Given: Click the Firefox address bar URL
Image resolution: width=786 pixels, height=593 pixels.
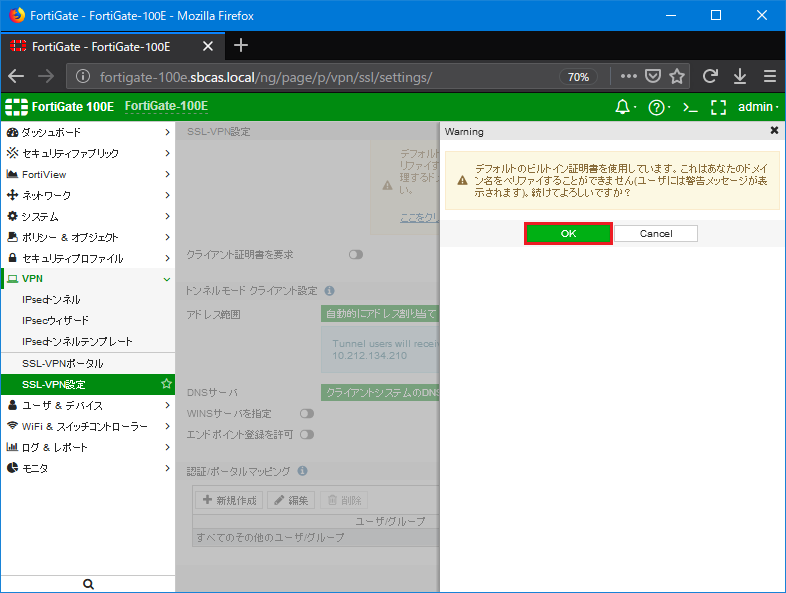Looking at the screenshot, I should point(266,77).
